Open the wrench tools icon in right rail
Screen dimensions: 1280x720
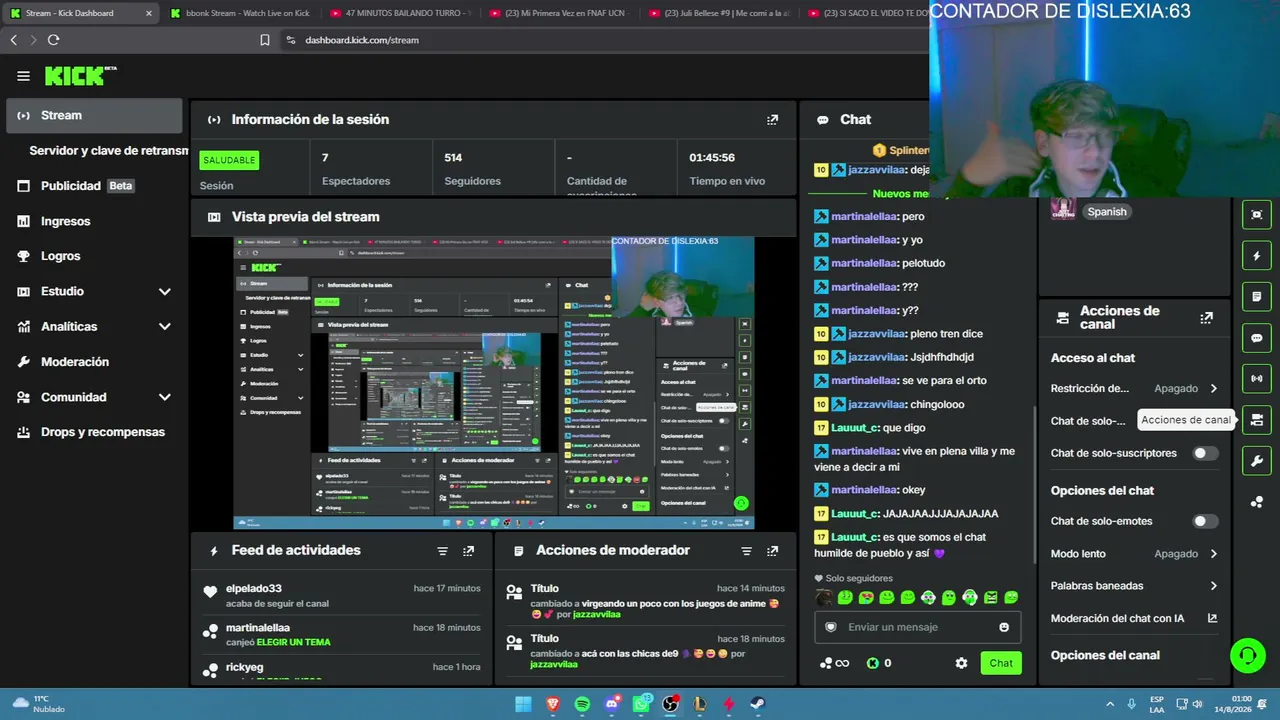(x=1257, y=461)
